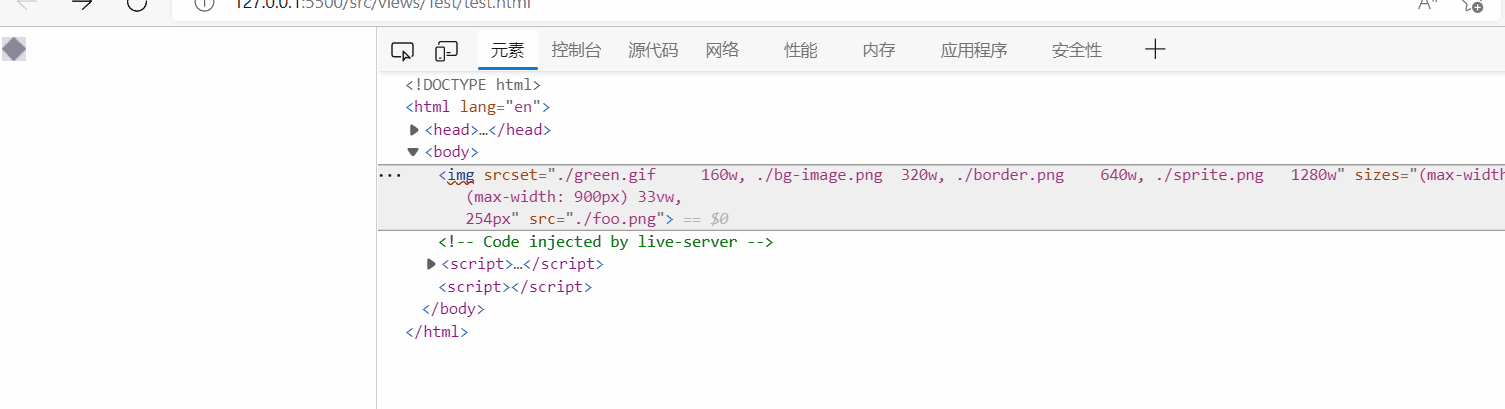Expand the head element node
Viewport: 1505px width, 409px height.
414,130
